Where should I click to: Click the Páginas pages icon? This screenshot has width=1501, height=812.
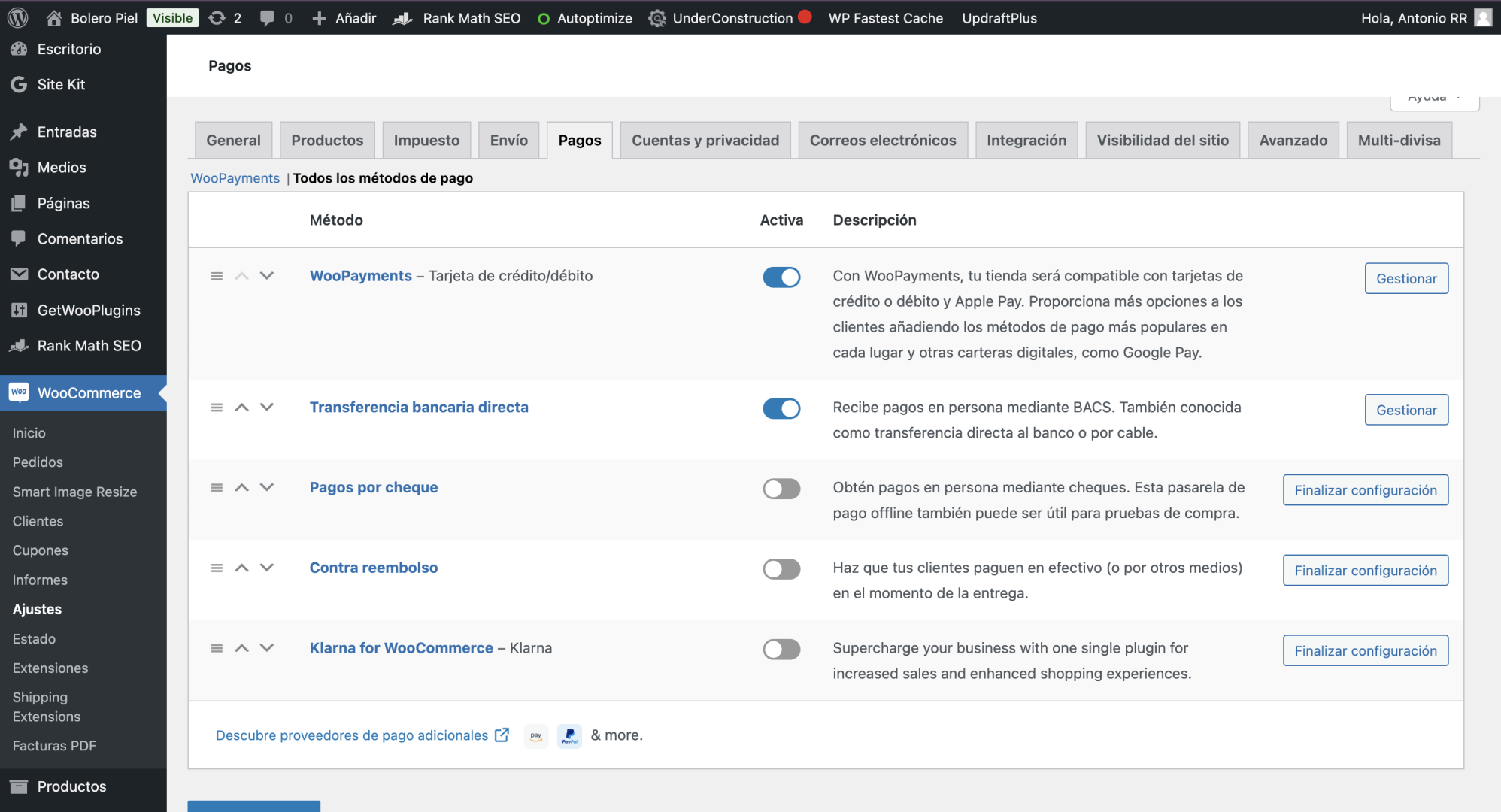(19, 203)
